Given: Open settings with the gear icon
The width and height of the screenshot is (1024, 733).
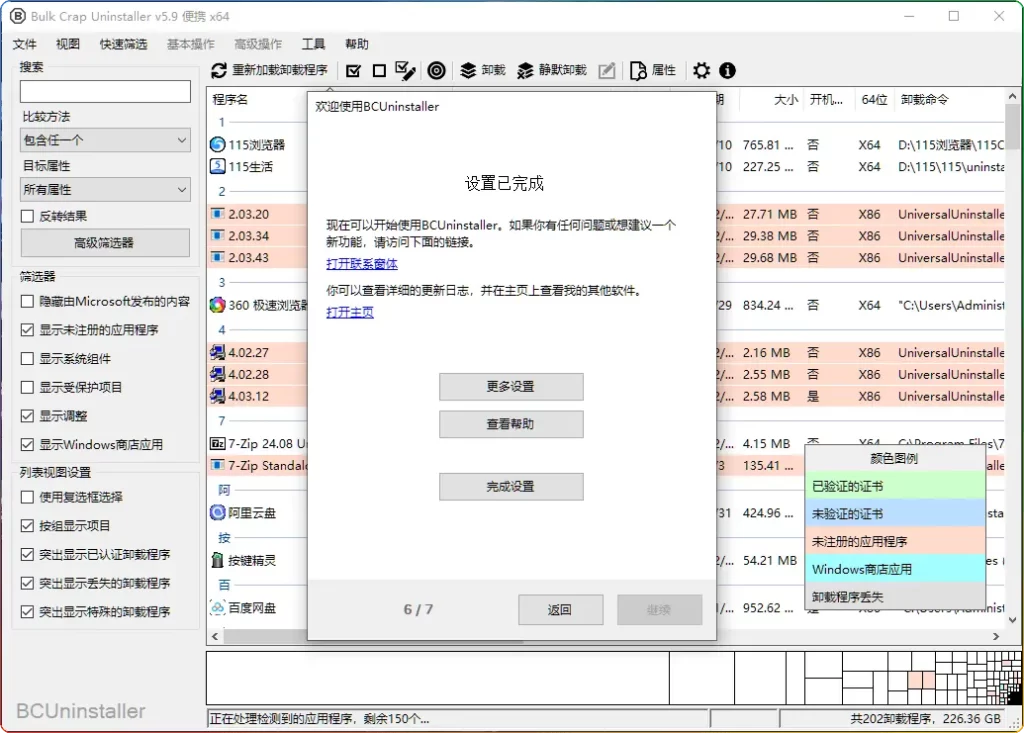Looking at the screenshot, I should pyautogui.click(x=701, y=71).
